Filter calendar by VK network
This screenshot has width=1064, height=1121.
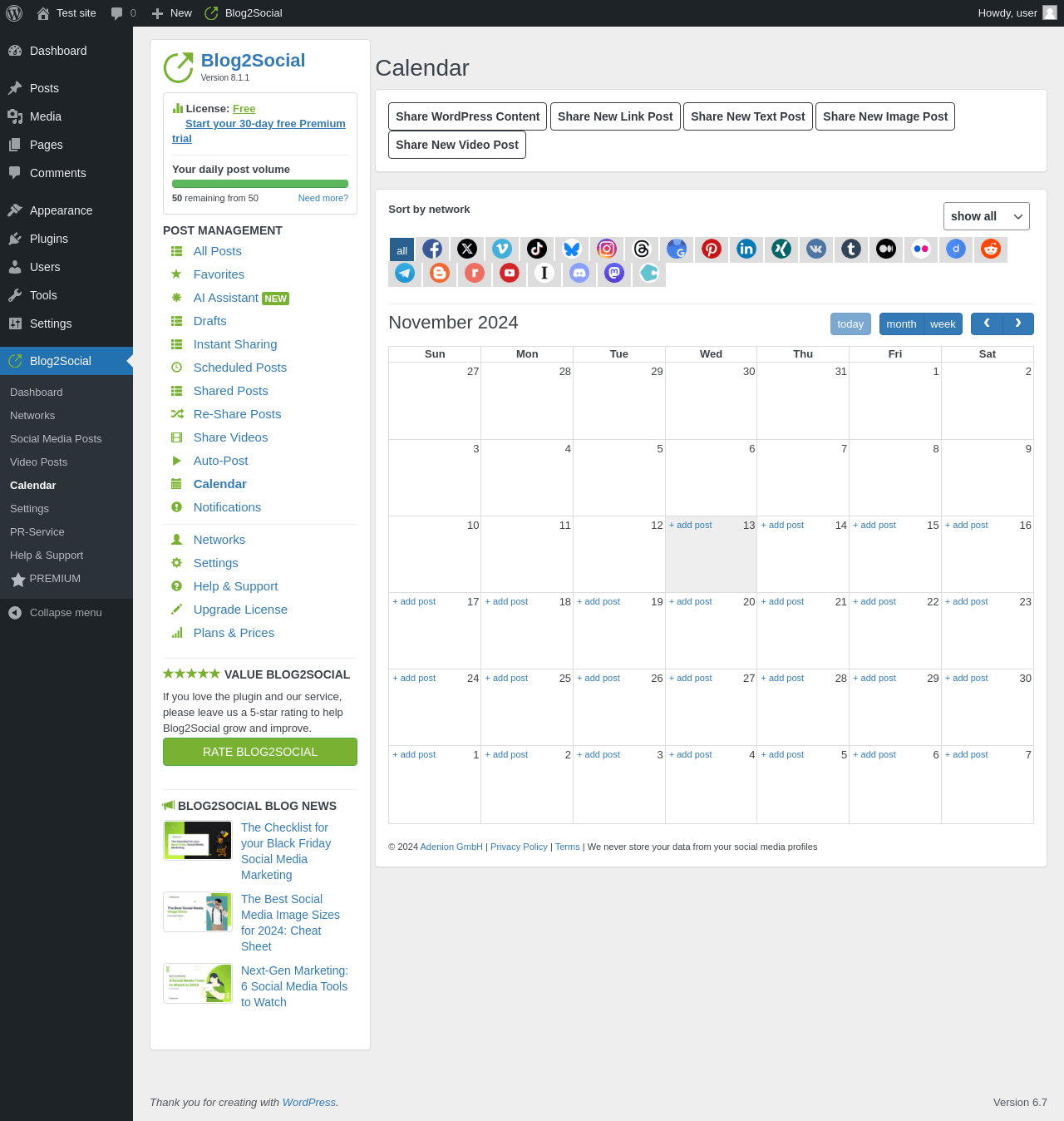point(816,249)
